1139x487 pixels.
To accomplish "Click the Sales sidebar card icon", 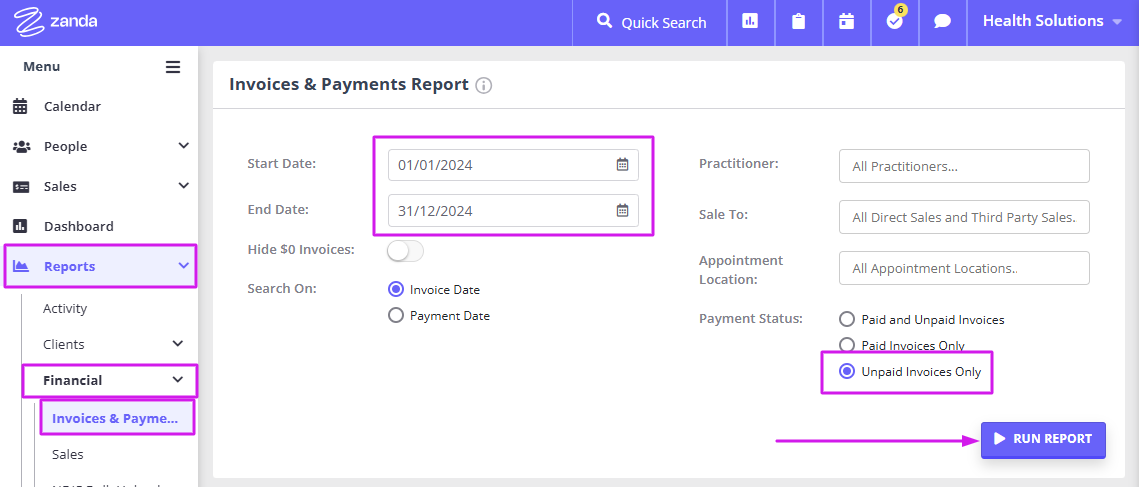I will pos(21,187).
